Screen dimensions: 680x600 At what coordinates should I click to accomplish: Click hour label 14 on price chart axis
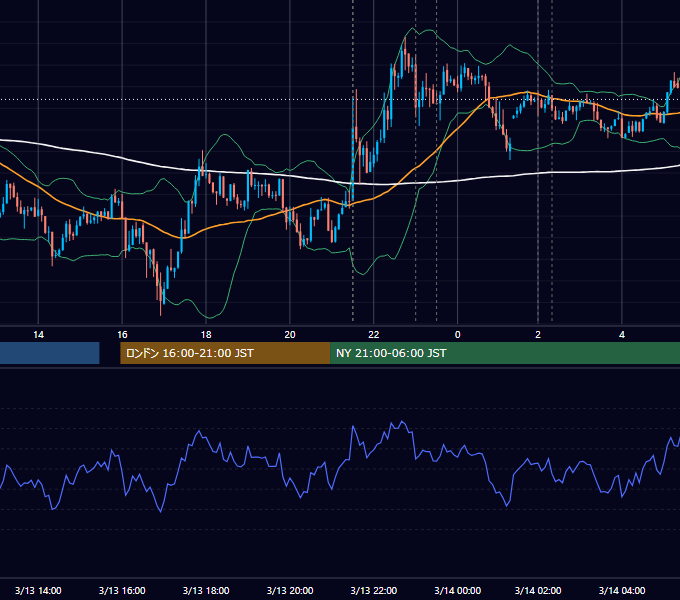tap(38, 334)
